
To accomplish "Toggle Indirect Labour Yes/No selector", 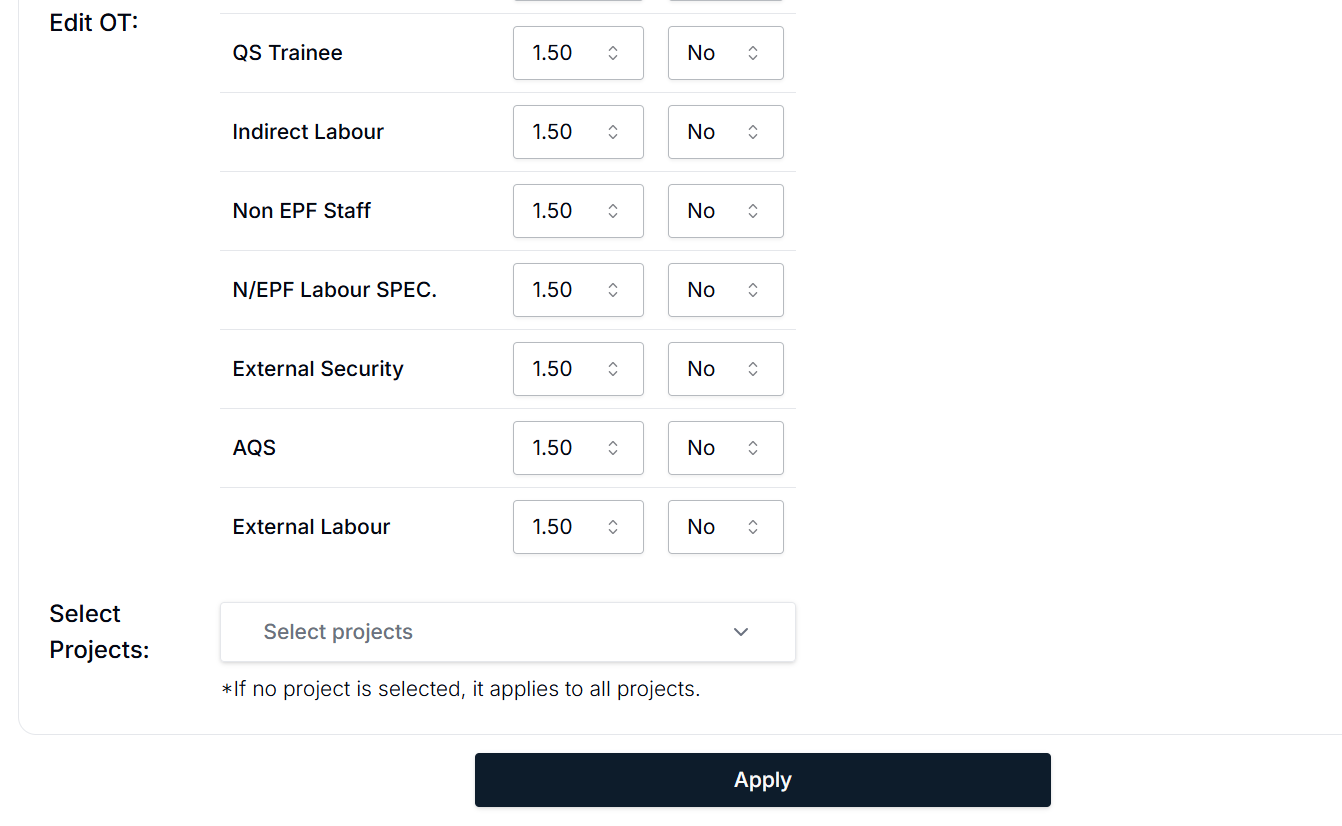I will 725,132.
